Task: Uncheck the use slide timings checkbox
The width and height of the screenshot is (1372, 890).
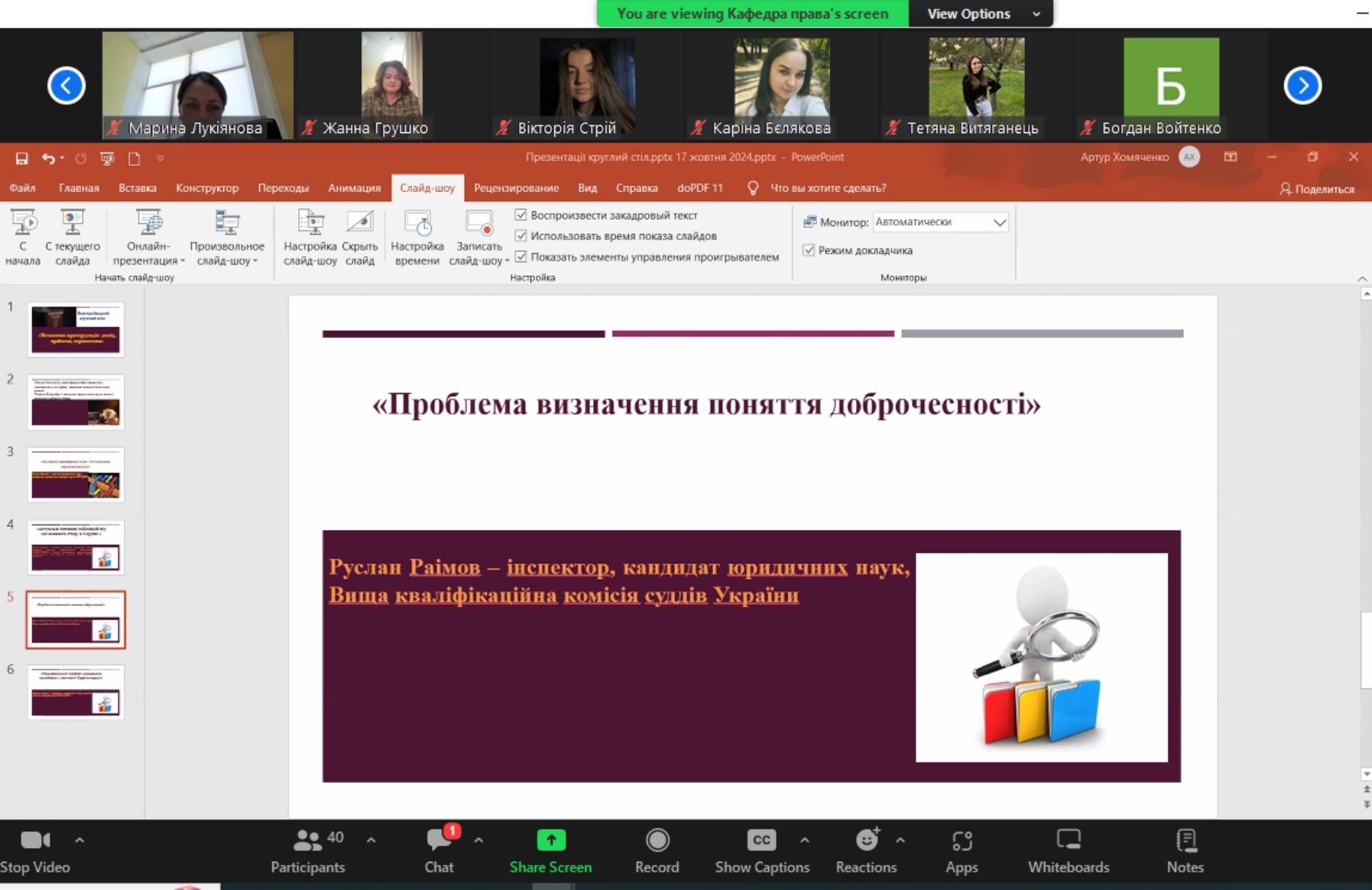Action: pos(521,235)
